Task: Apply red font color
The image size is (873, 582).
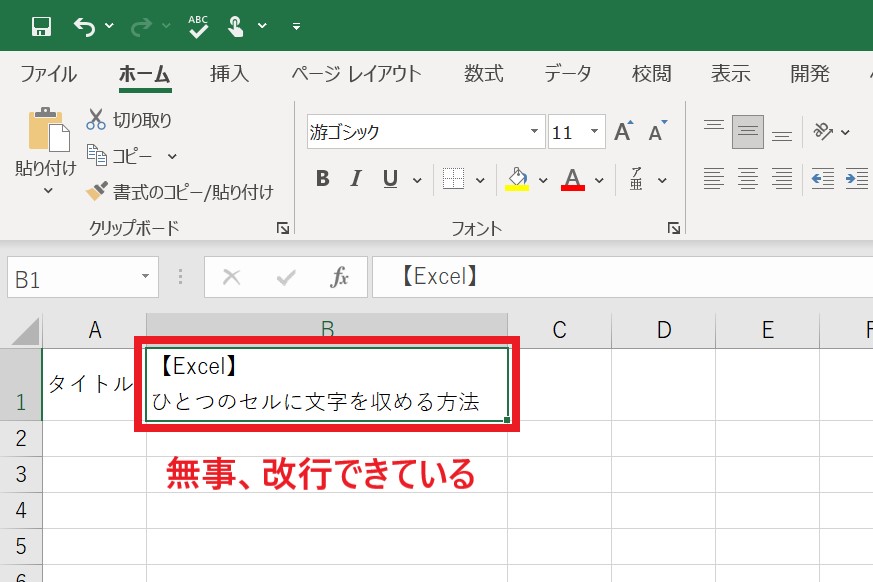Action: tap(573, 179)
